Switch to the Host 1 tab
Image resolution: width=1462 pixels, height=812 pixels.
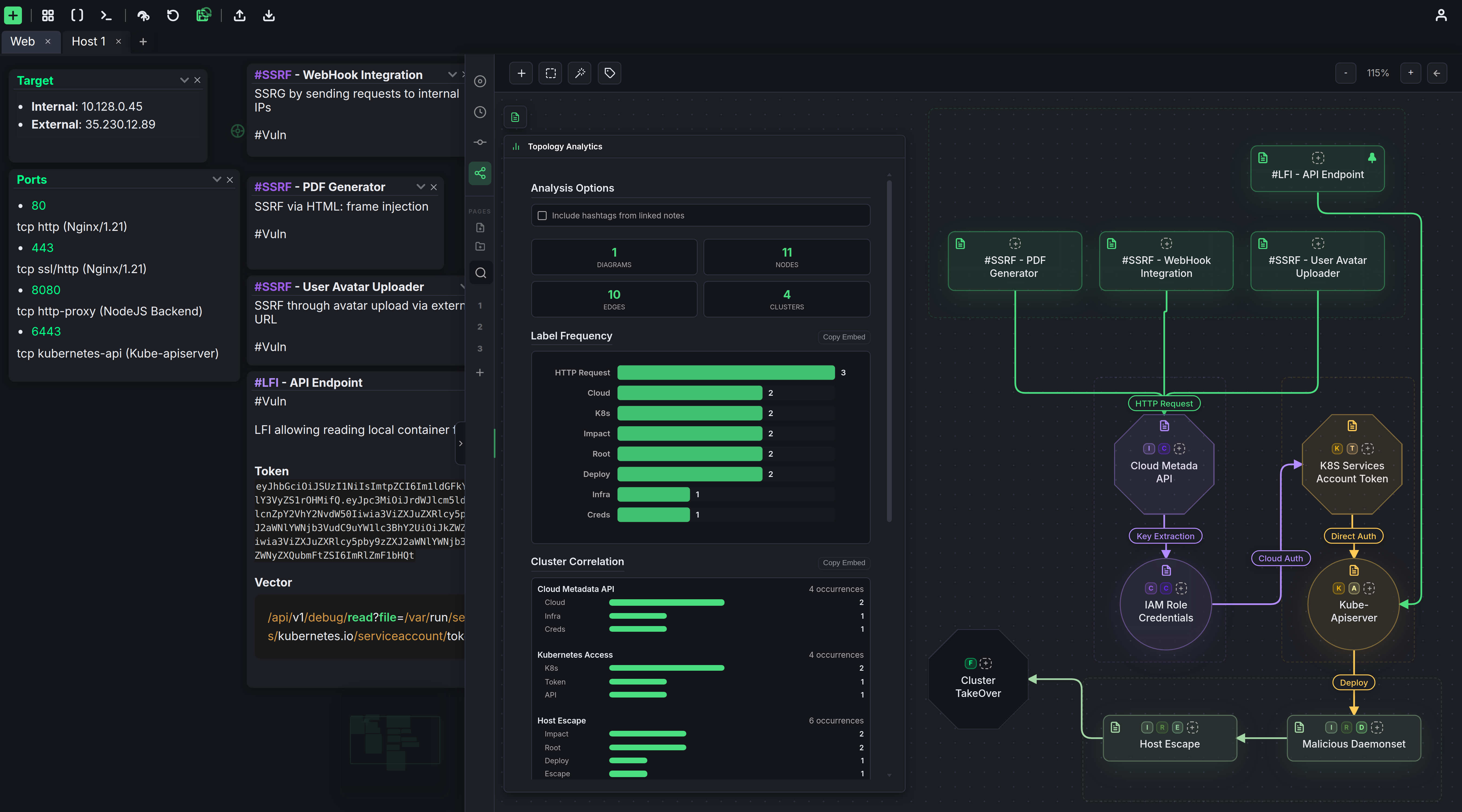(x=89, y=41)
